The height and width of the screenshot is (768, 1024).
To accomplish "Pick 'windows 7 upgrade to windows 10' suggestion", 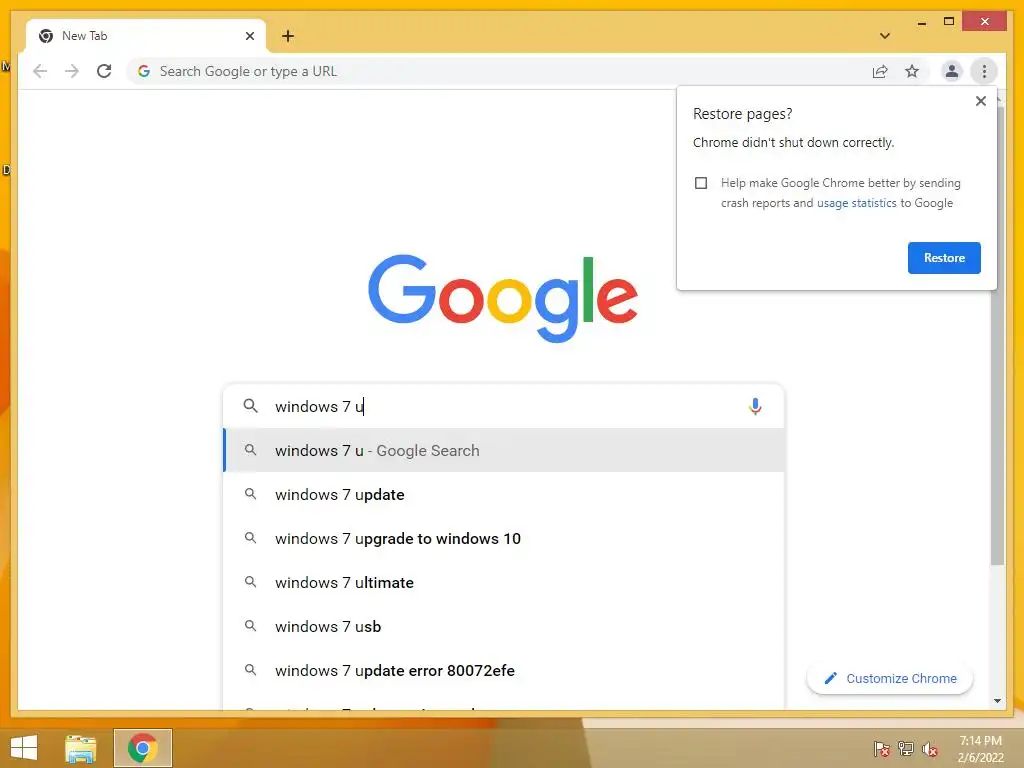I will click(x=503, y=539).
